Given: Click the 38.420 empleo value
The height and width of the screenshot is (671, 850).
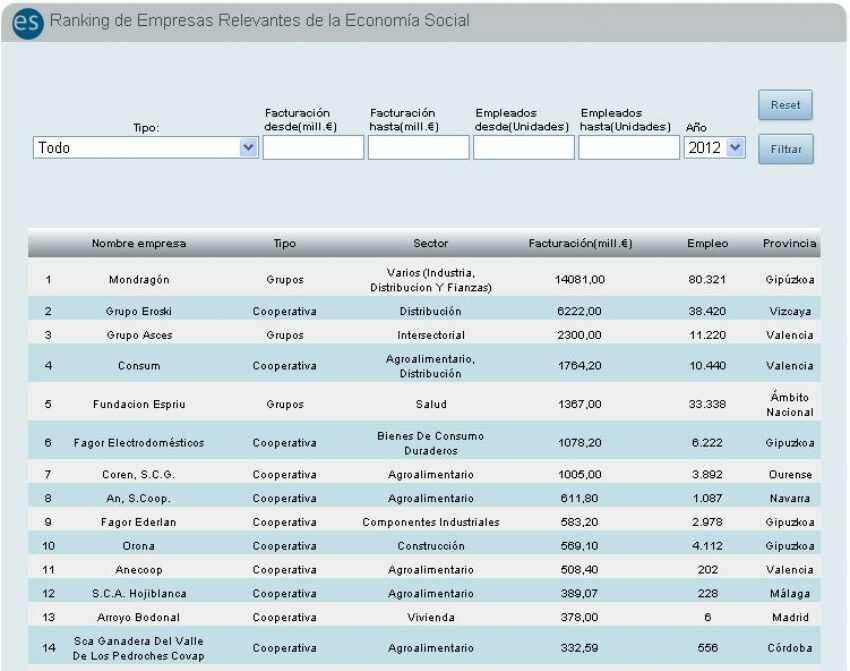Looking at the screenshot, I should 707,311.
